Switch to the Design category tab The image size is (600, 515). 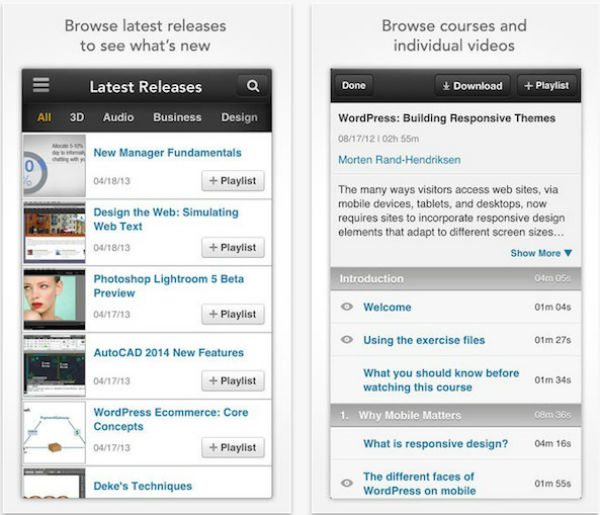click(x=239, y=117)
